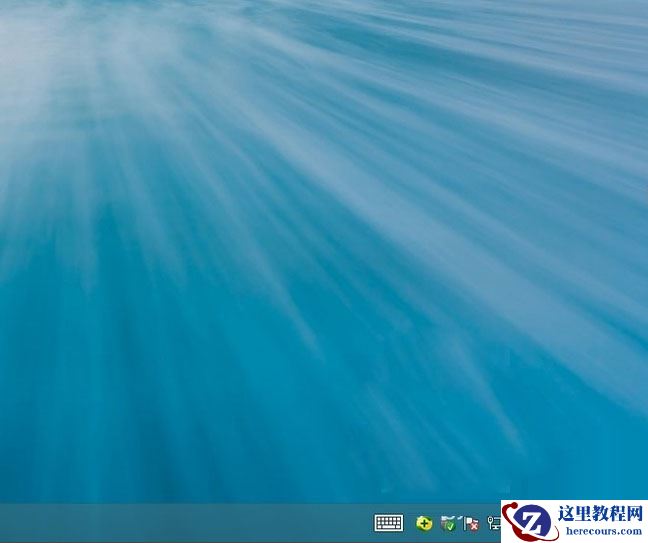Image resolution: width=648 pixels, height=543 pixels.
Task: Click the network connection tray icon
Action: [494, 523]
